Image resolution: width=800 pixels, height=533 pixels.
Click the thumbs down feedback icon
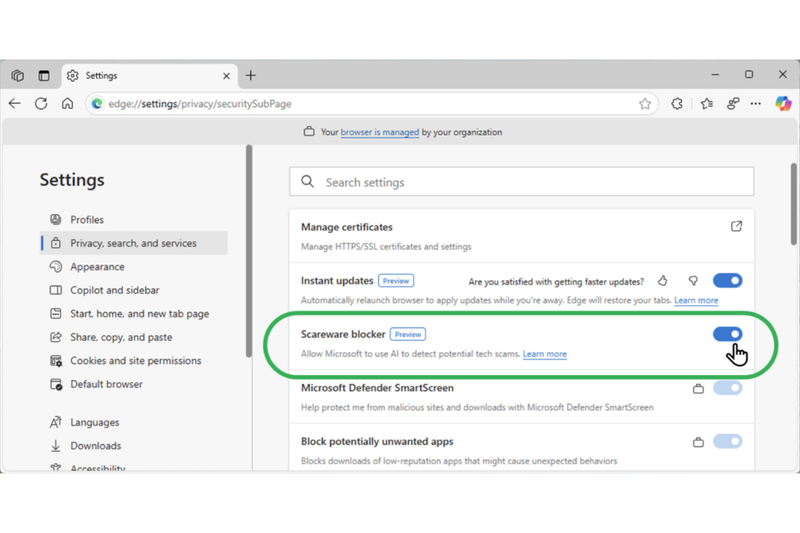point(692,281)
